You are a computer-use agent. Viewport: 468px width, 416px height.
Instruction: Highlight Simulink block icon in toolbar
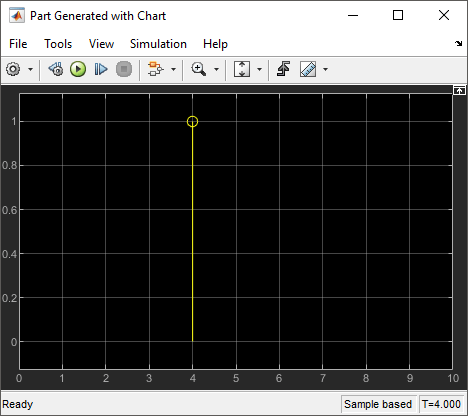[x=156, y=69]
